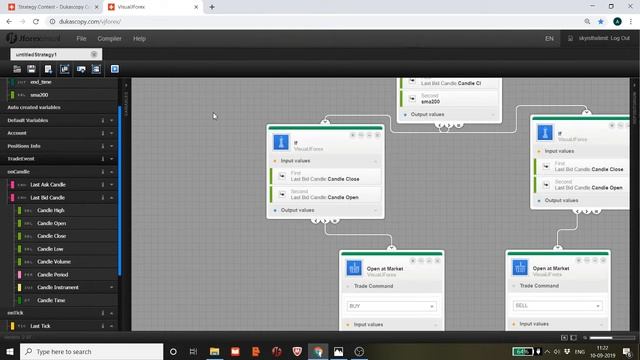Expand the Default Variables section
This screenshot has height=360, width=640.
(x=111, y=120)
